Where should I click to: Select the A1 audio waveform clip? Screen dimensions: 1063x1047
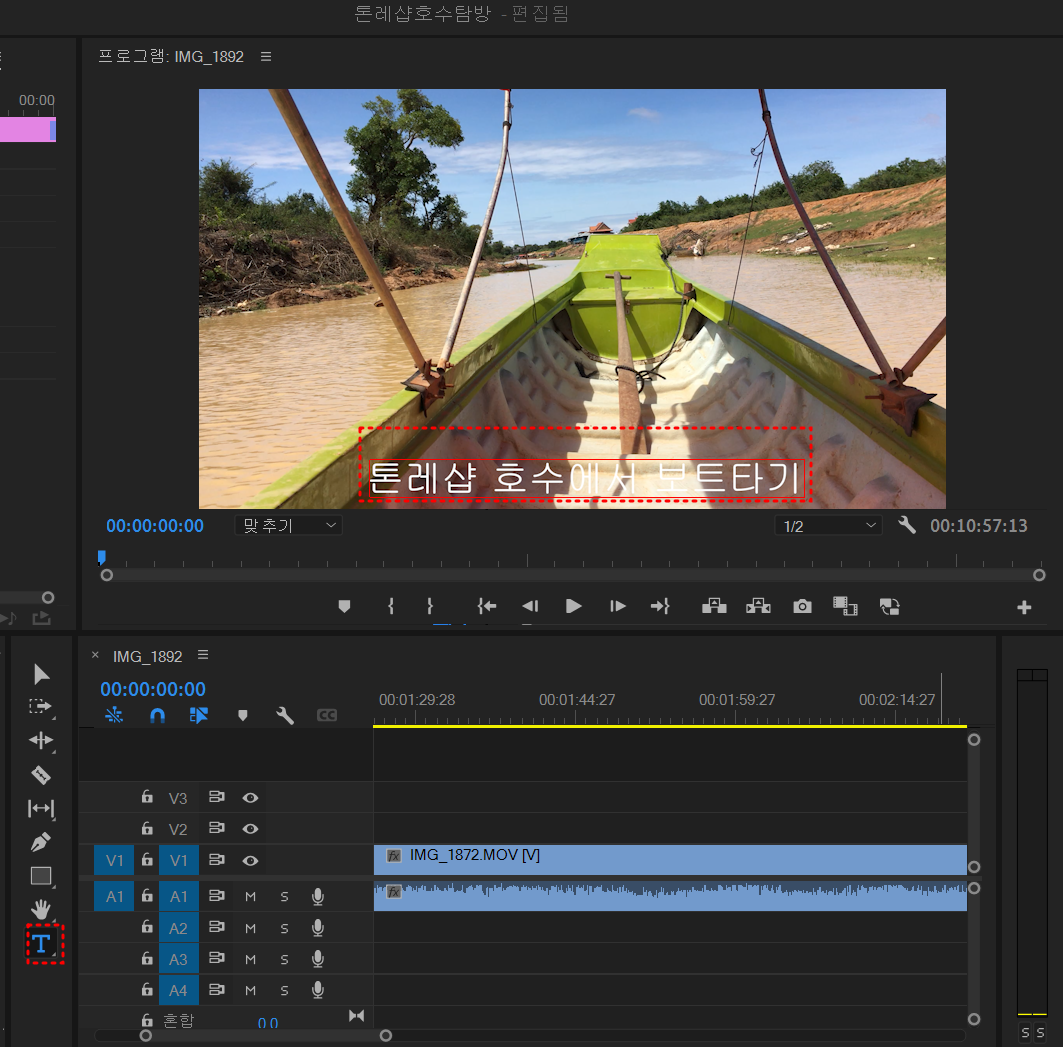(x=670, y=896)
